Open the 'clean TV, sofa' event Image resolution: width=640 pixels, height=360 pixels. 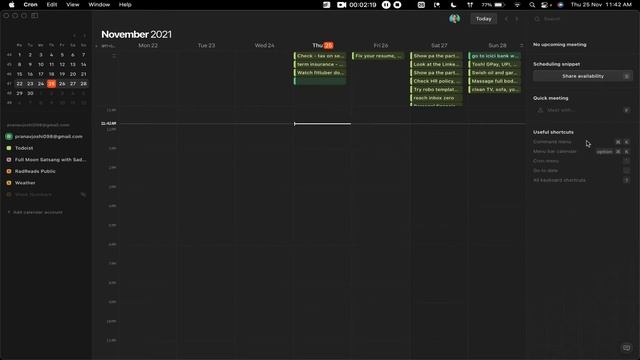click(495, 89)
